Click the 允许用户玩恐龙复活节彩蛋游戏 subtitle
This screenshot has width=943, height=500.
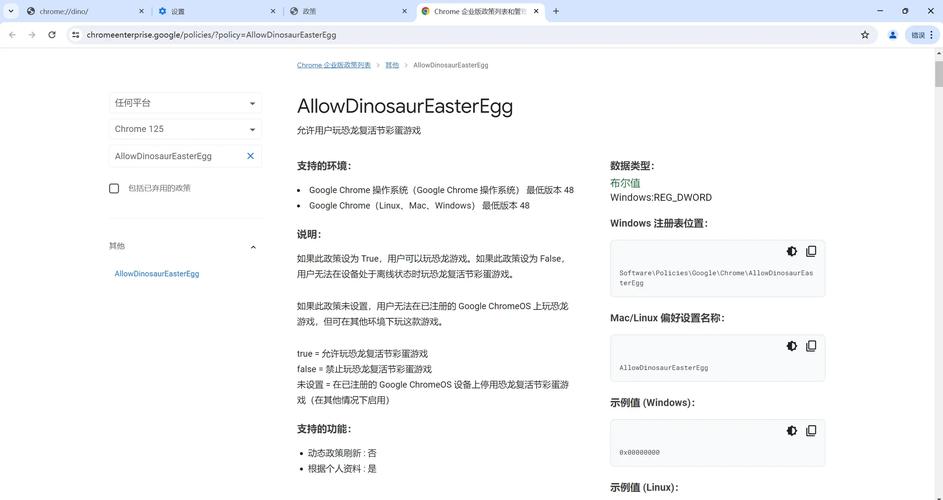click(359, 131)
